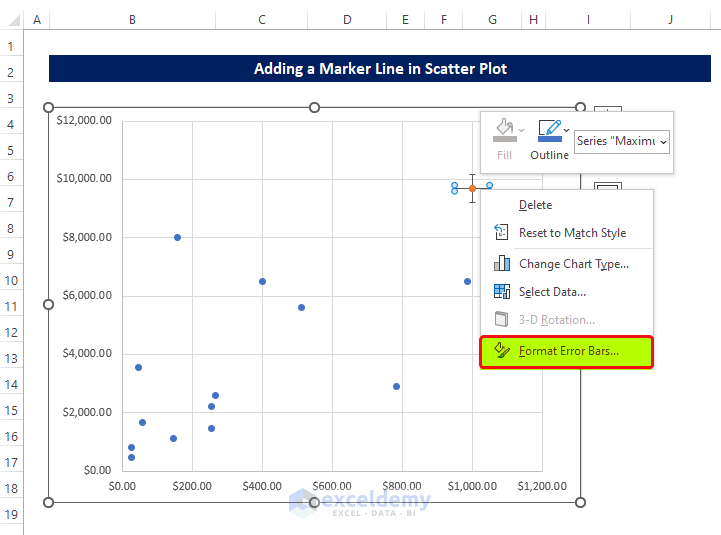Open the Fill color dropdown arrow
This screenshot has width=721, height=535.
(521, 130)
